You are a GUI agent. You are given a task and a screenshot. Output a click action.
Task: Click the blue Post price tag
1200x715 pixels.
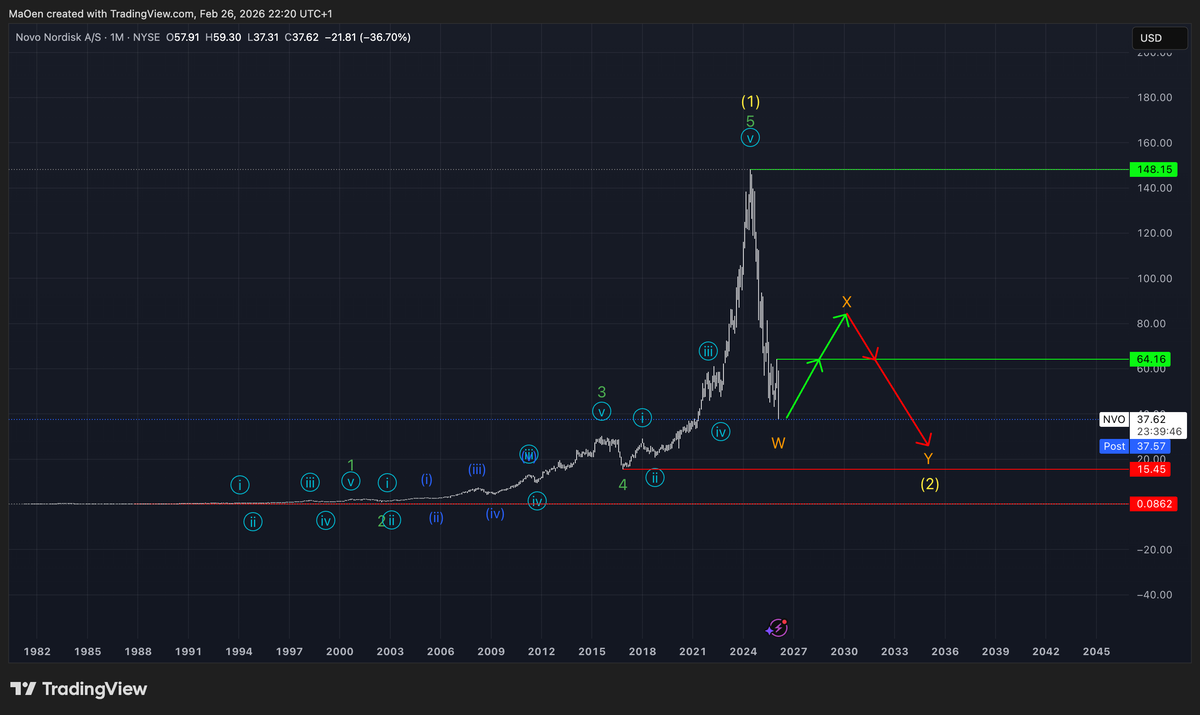(x=1114, y=446)
